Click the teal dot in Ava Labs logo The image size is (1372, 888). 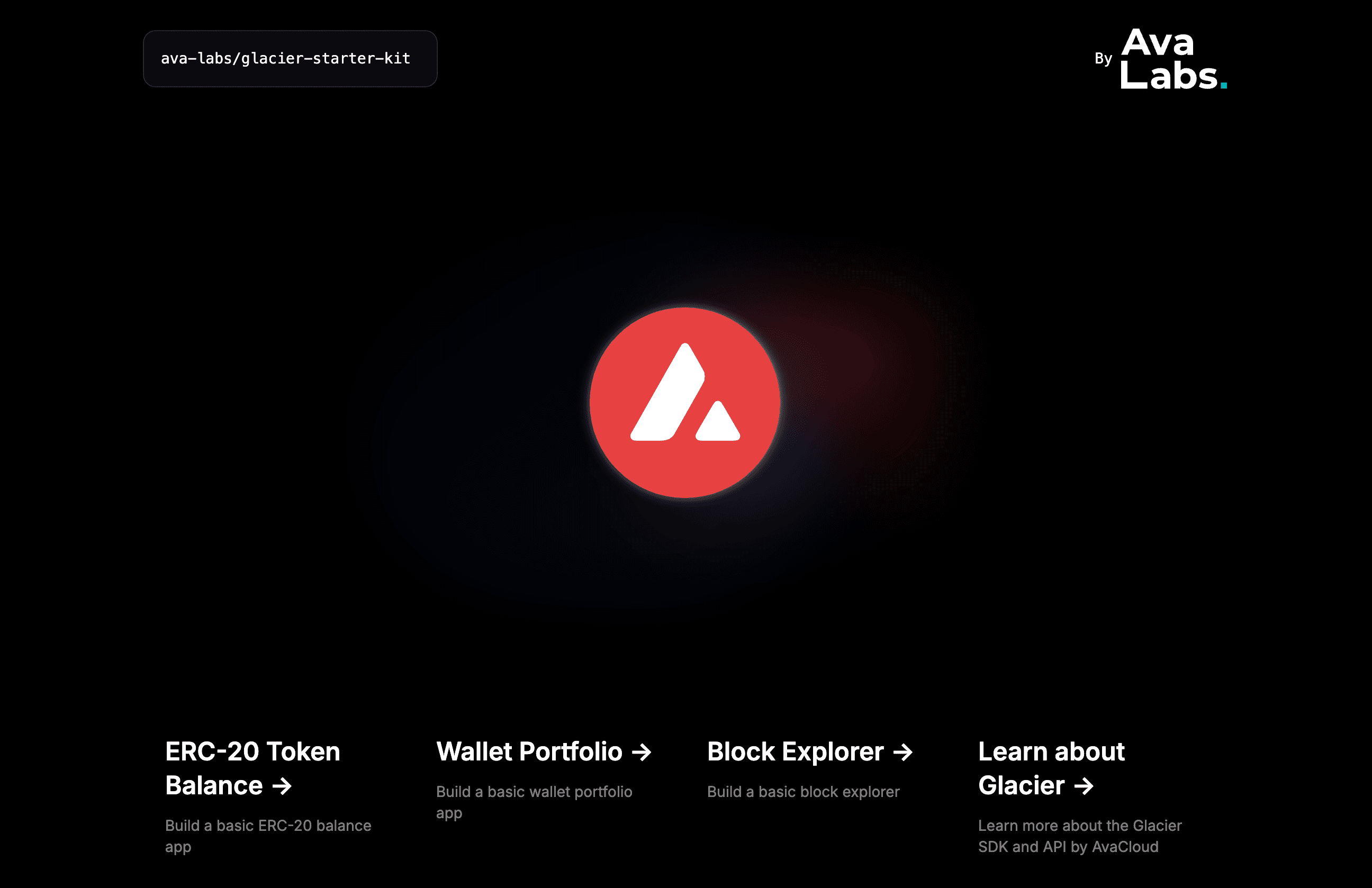pos(1224,85)
